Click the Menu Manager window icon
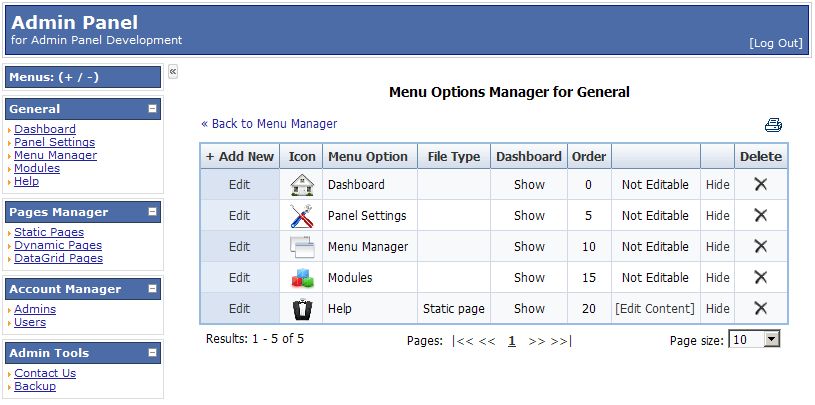Viewport: 815px width, 405px height. click(302, 246)
